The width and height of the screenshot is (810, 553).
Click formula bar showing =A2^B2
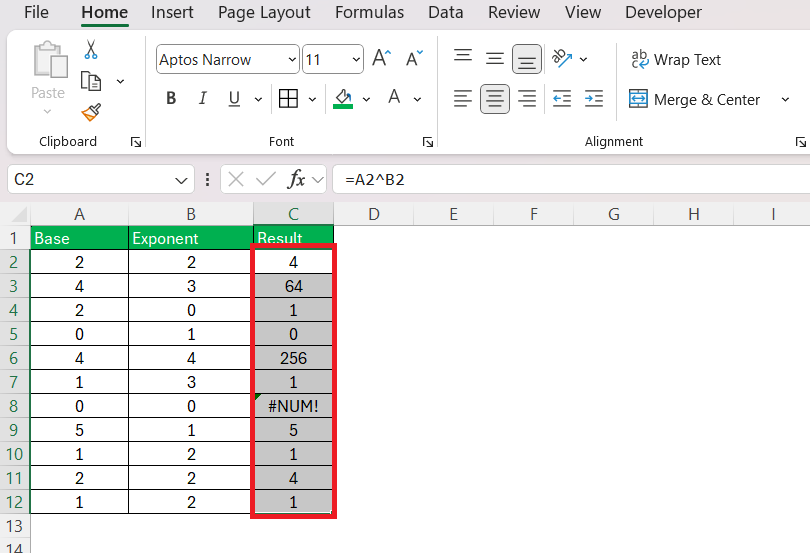click(571, 179)
